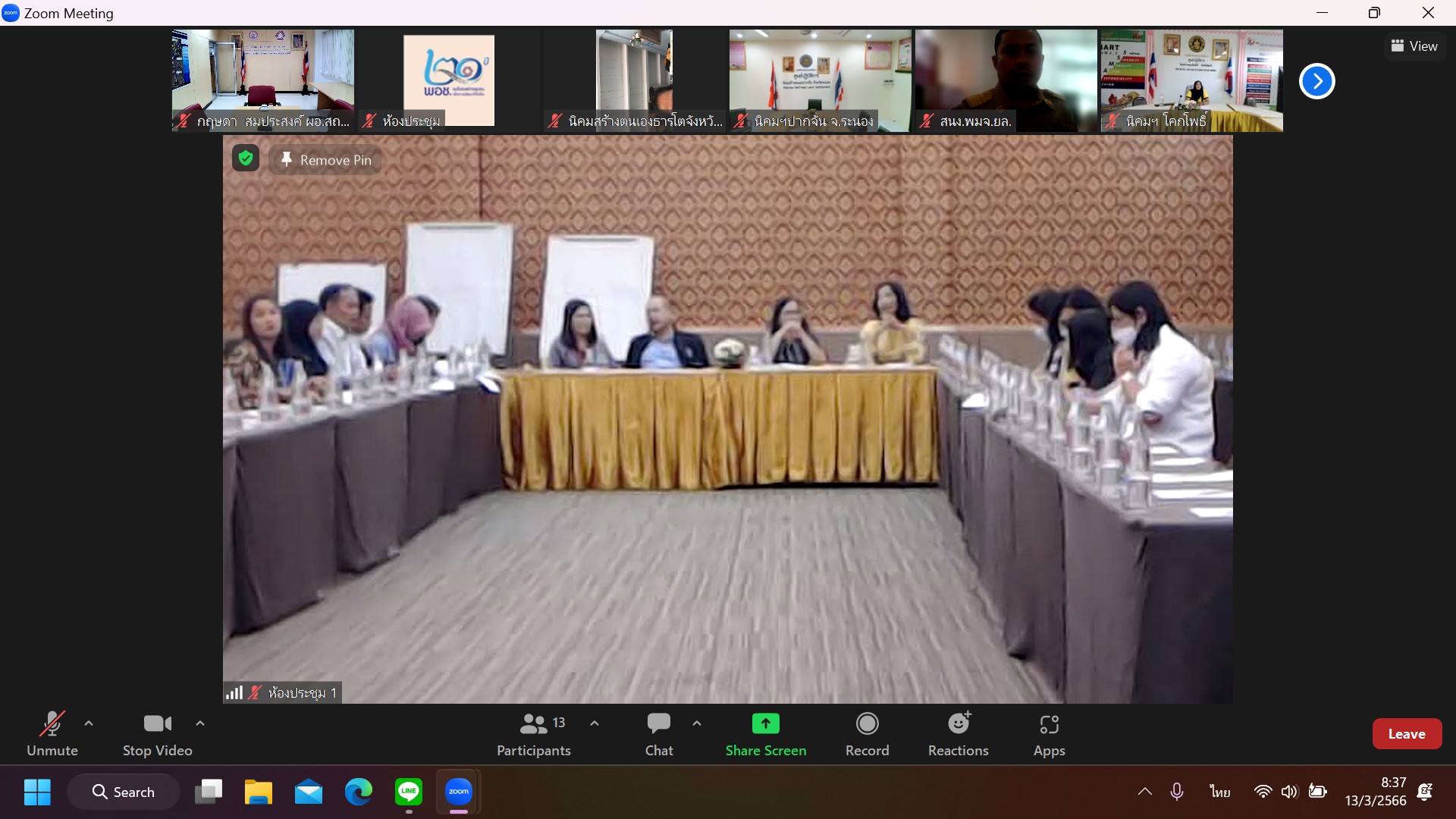Click the green Share Screen icon
This screenshot has width=1456, height=819.
tap(765, 724)
